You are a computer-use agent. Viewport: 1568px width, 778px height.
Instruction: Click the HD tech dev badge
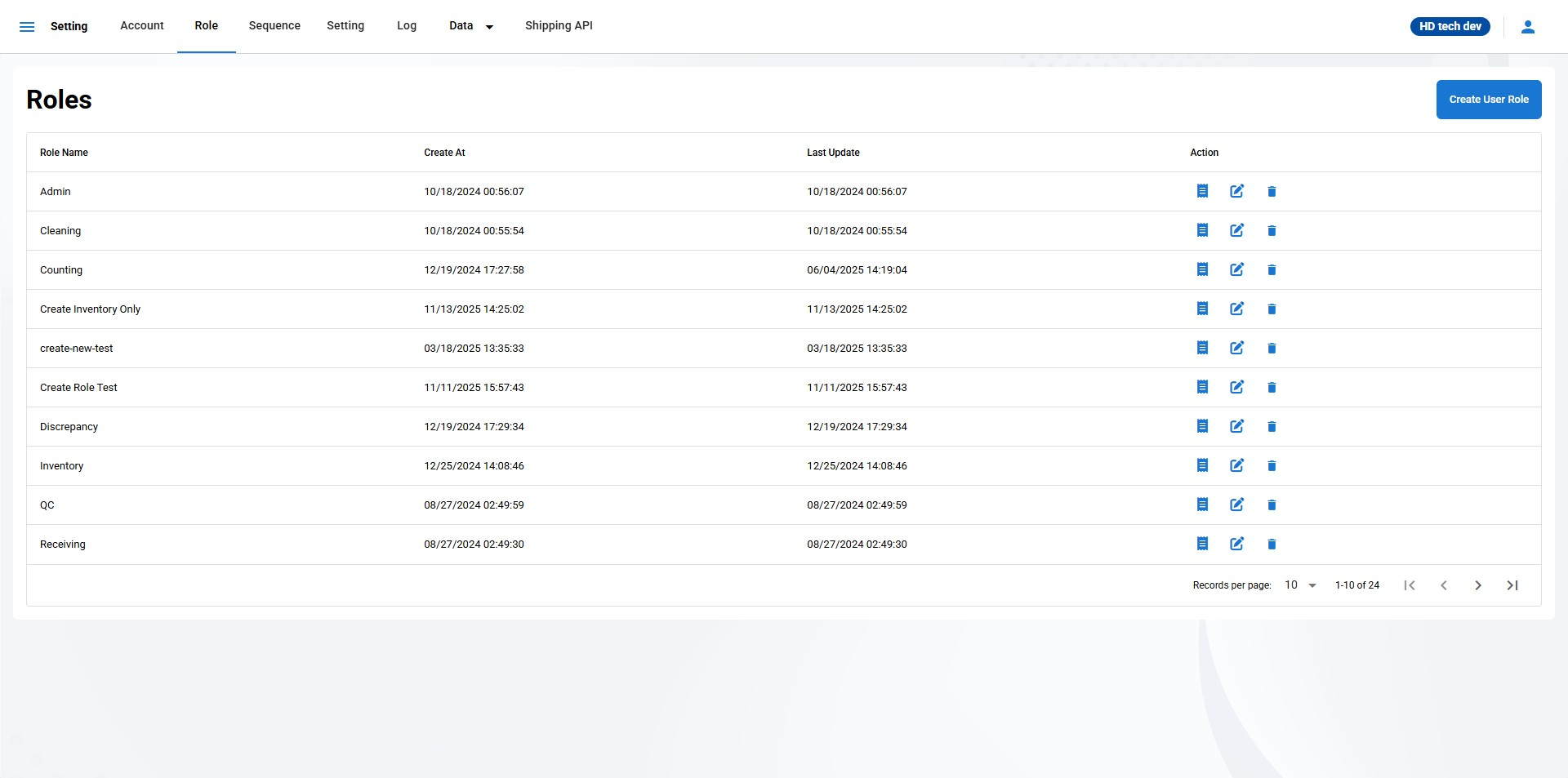[x=1450, y=27]
